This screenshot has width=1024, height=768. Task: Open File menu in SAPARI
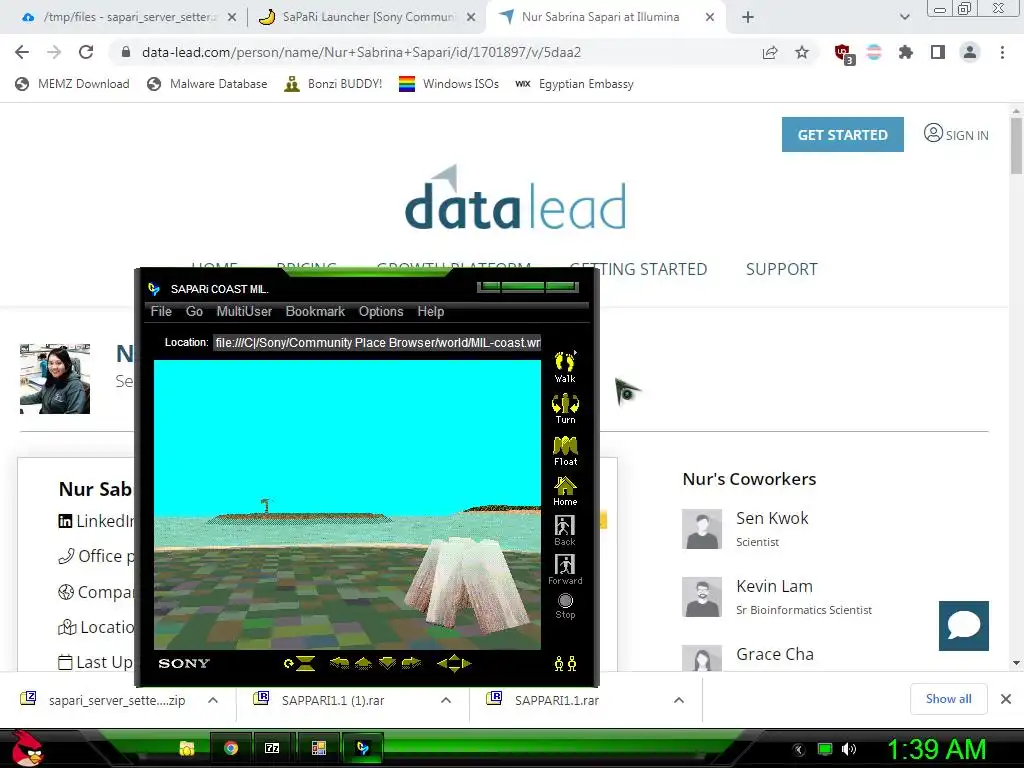pyautogui.click(x=161, y=312)
